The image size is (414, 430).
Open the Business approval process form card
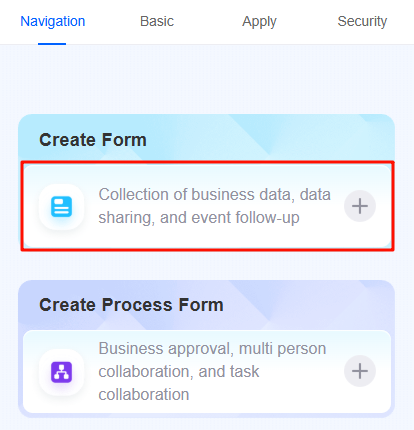(x=207, y=372)
